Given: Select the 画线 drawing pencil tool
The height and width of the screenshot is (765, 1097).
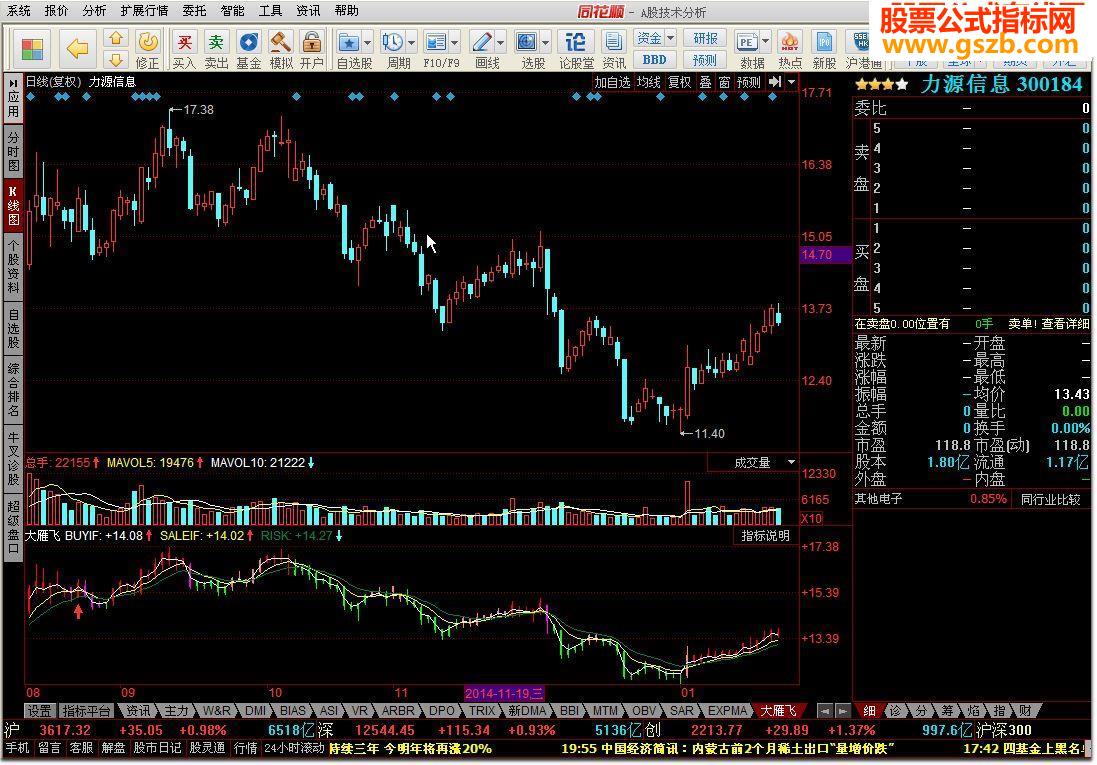Looking at the screenshot, I should click(481, 42).
